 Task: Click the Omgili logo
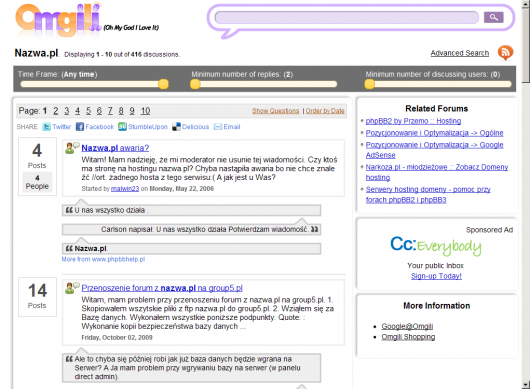tap(58, 20)
